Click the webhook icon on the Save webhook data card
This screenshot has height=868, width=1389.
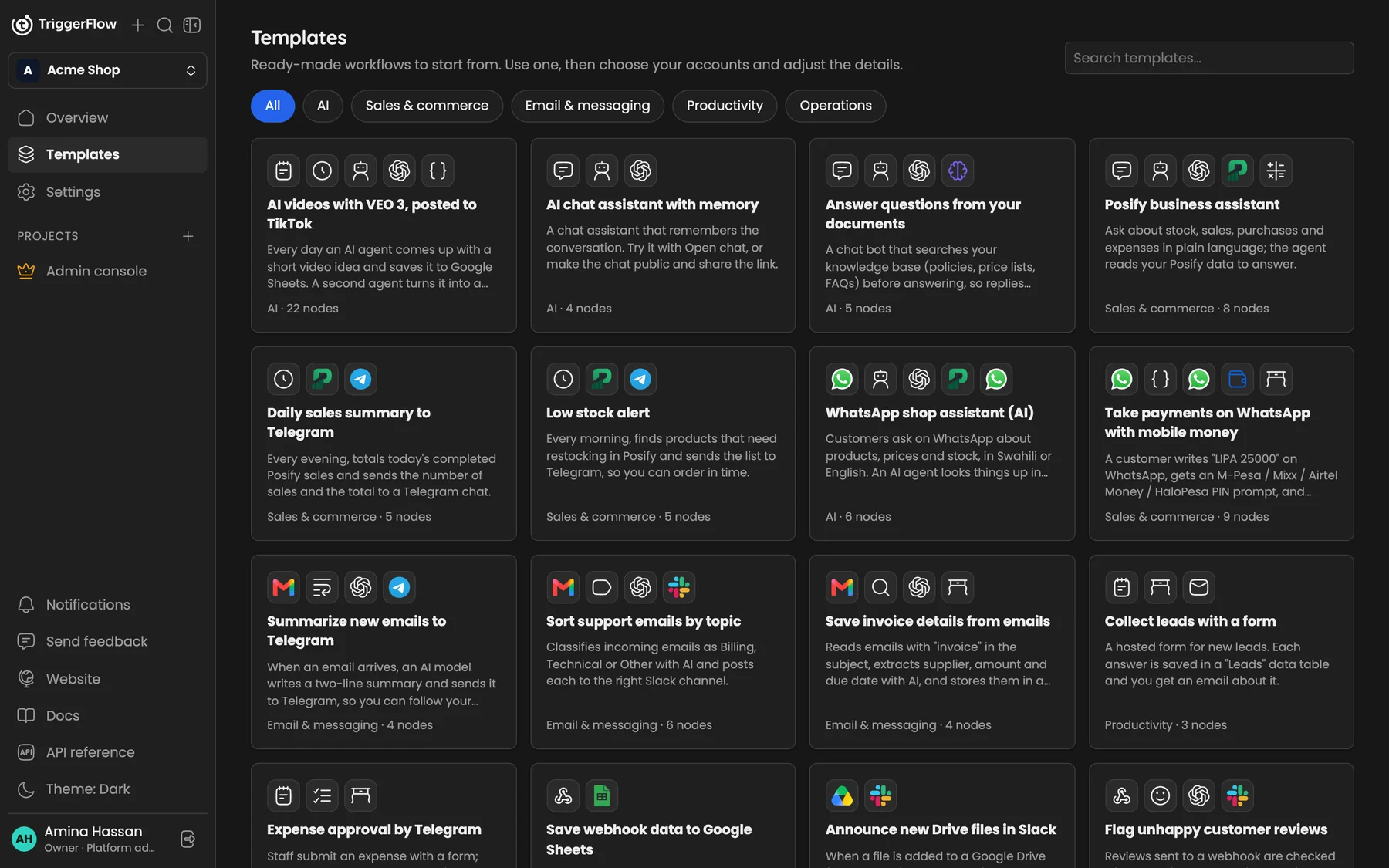click(563, 795)
